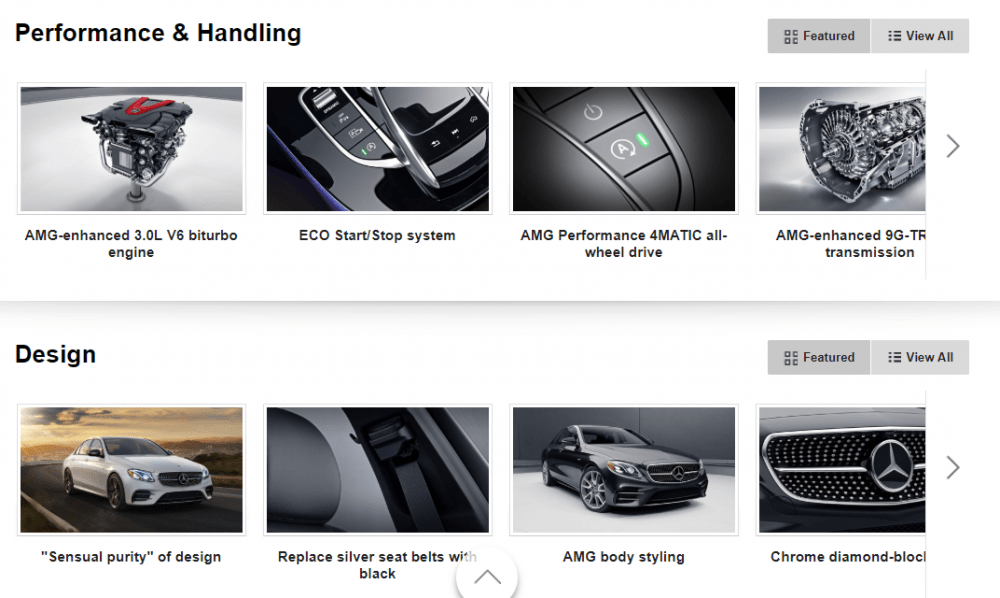Open AMG-enhanced 3.0L V6 biturbo engine image
Screen dimensions: 1000x598
click(131, 149)
